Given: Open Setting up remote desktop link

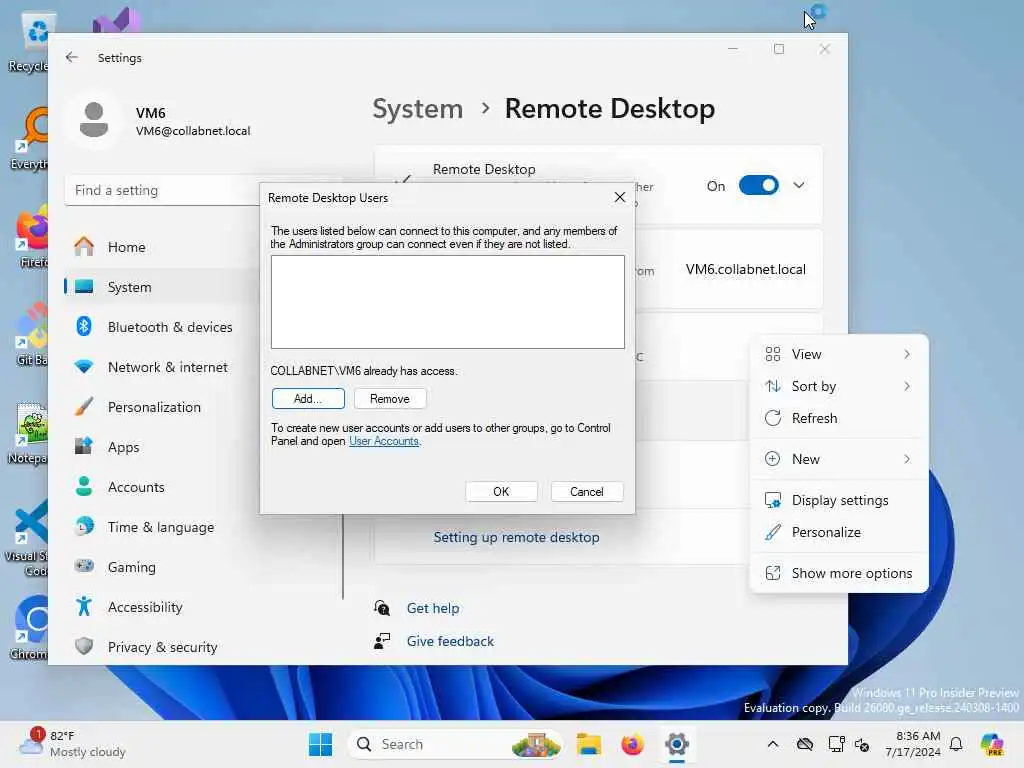Looking at the screenshot, I should pos(517,537).
